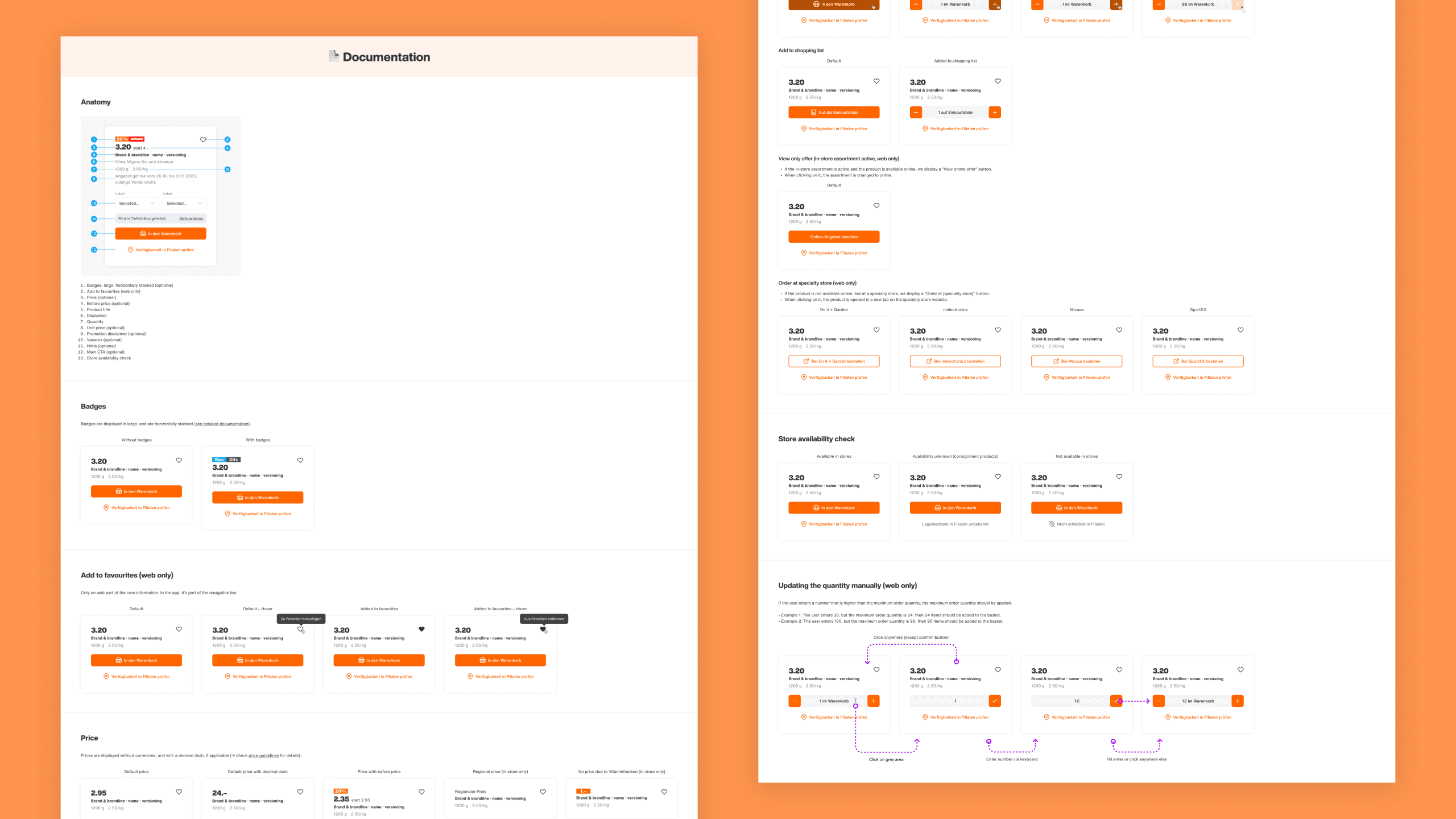
Task: Click the 12 im Warenkorb quantity field
Action: 1198,701
